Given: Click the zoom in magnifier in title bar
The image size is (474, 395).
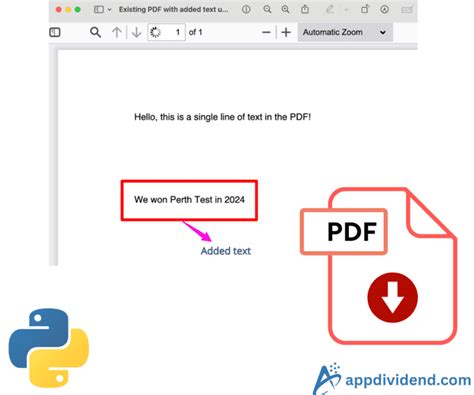Looking at the screenshot, I should coord(285,9).
